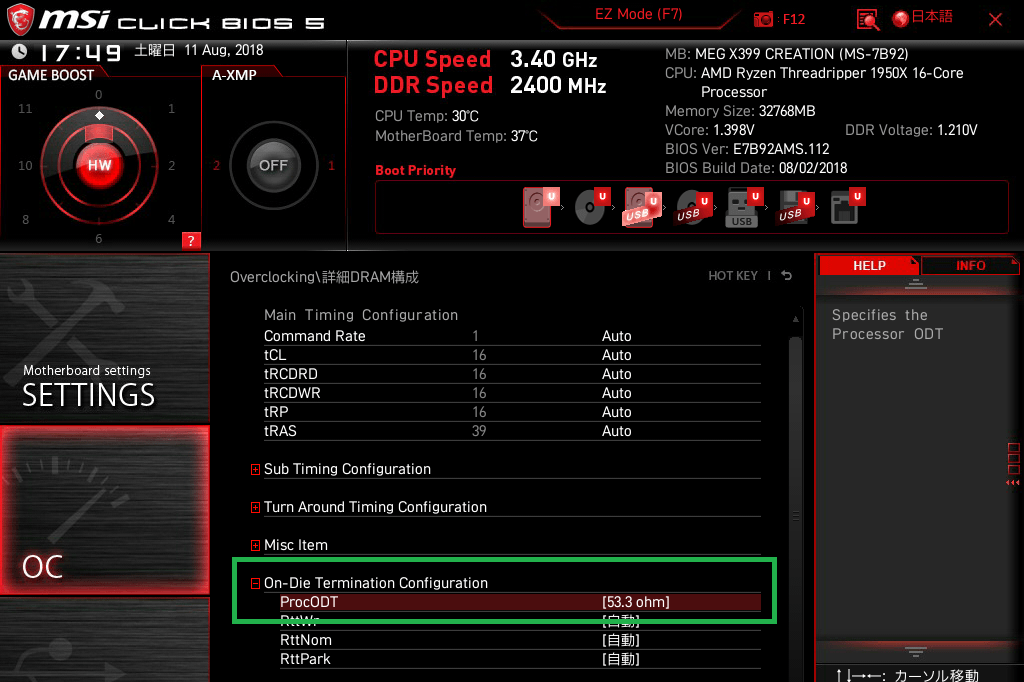Image resolution: width=1024 pixels, height=682 pixels.
Task: Select the optical disc boot device icon
Action: [592, 208]
